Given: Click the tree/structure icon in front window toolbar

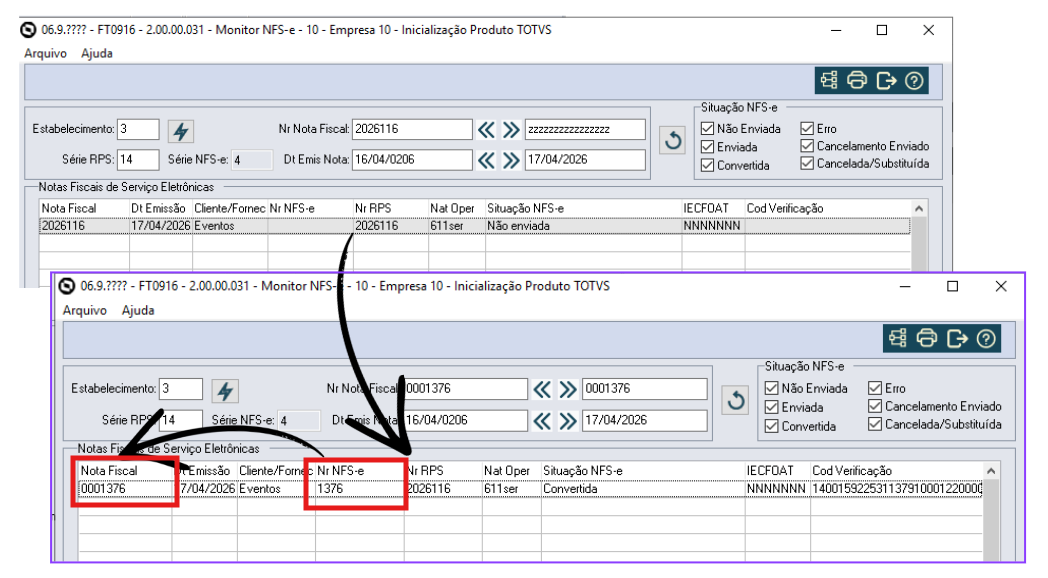Looking at the screenshot, I should [x=898, y=338].
